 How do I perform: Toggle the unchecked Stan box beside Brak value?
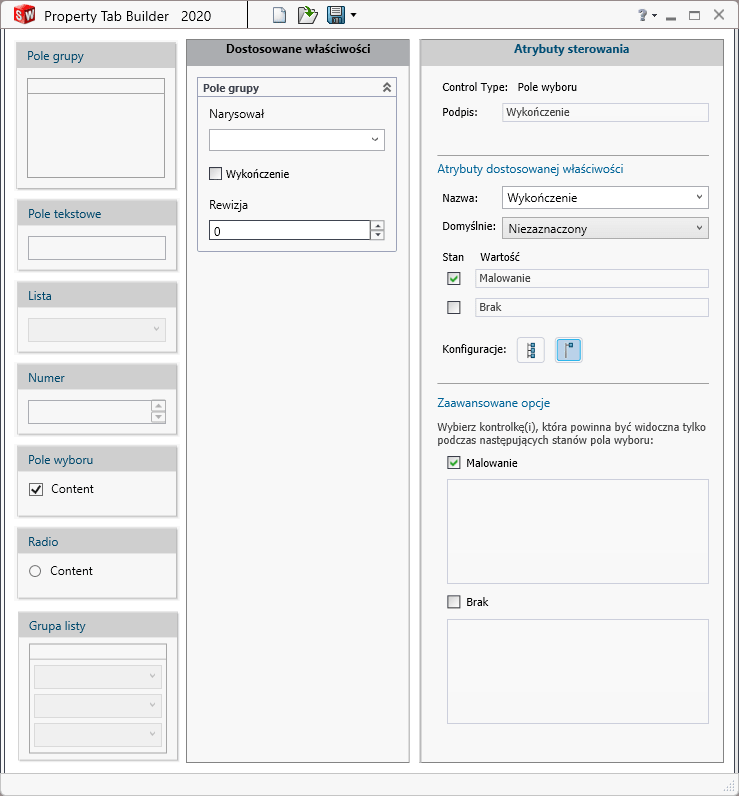[x=454, y=307]
